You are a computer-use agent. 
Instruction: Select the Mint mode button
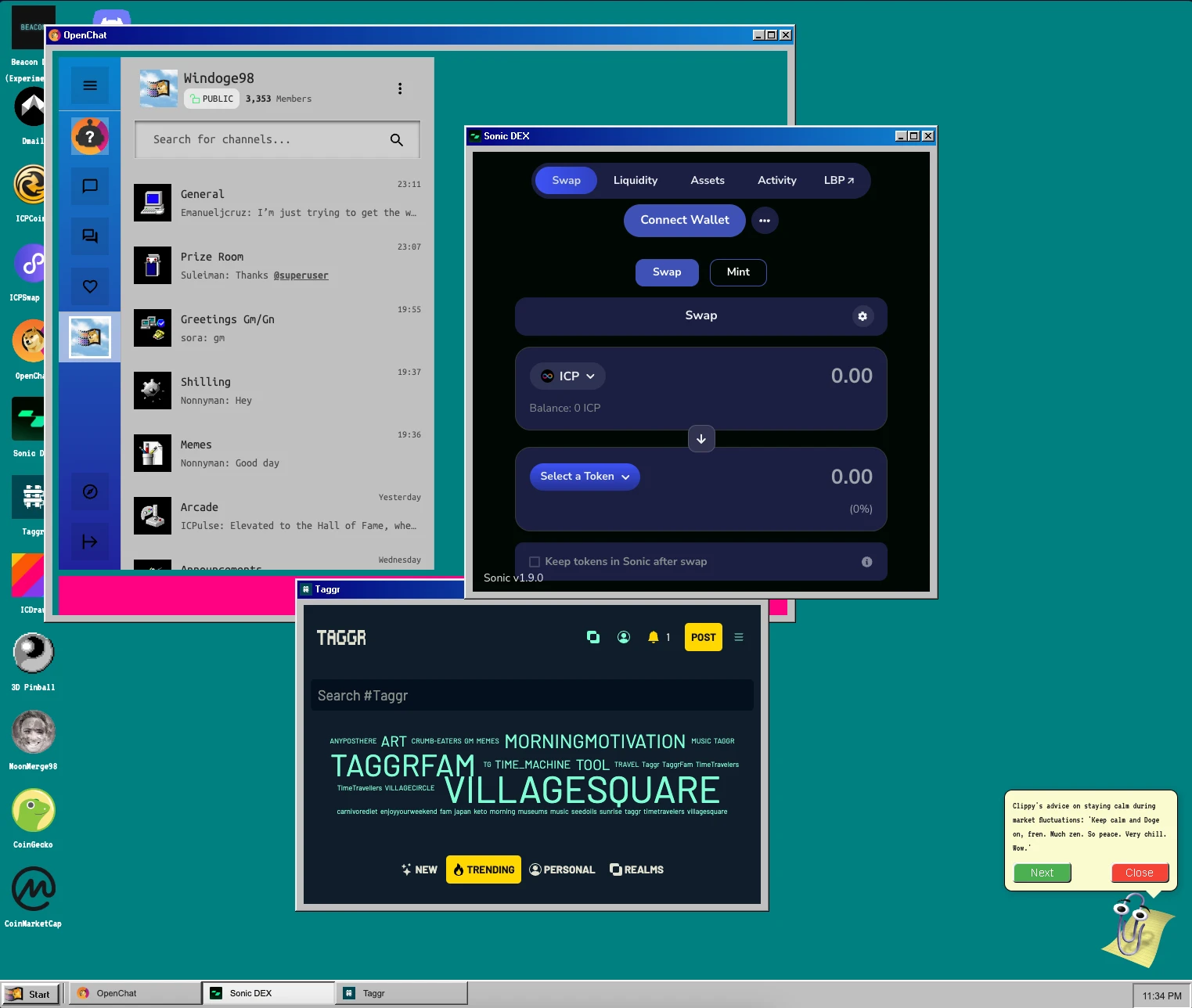pos(738,272)
